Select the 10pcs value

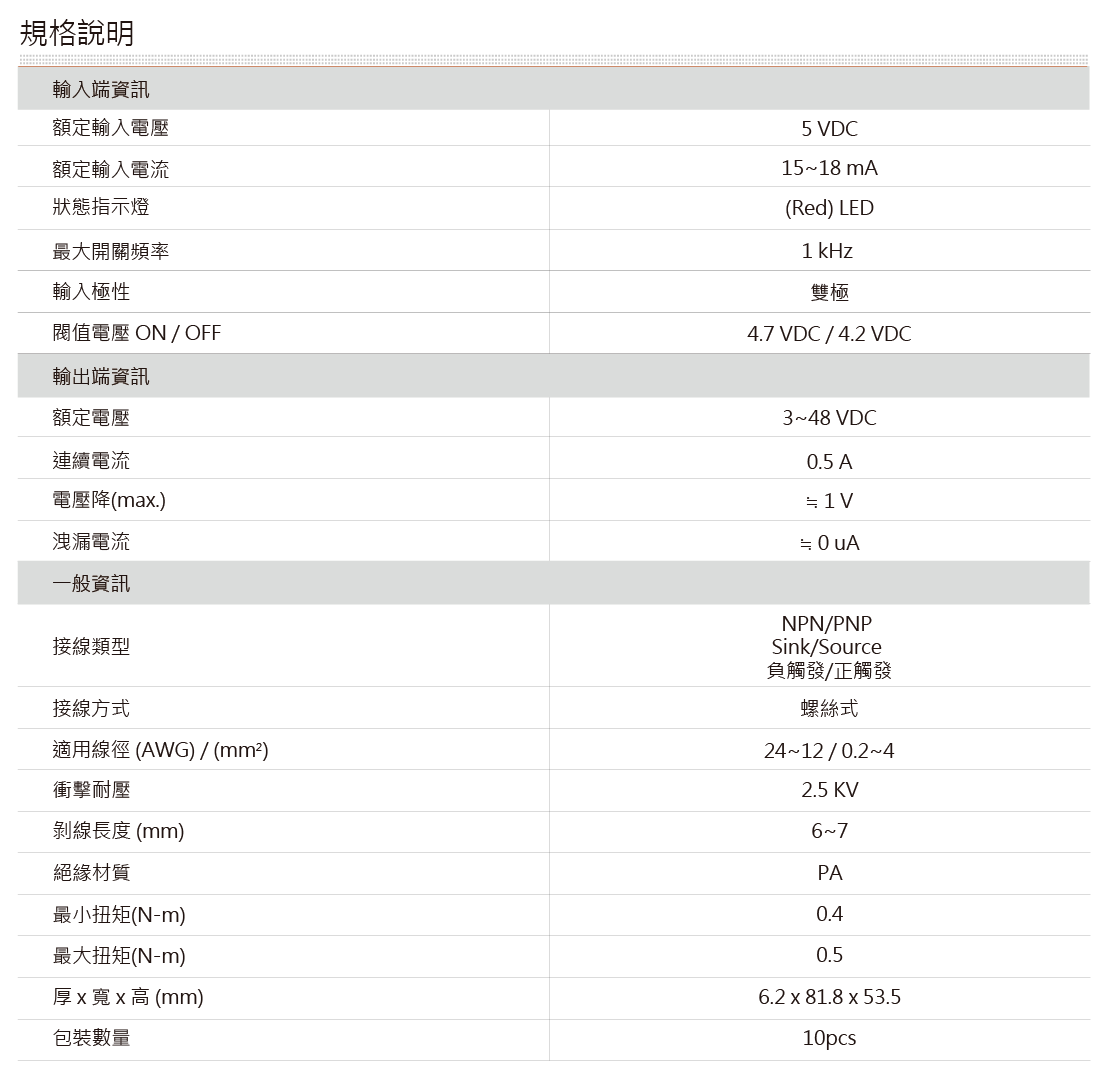(x=829, y=1038)
